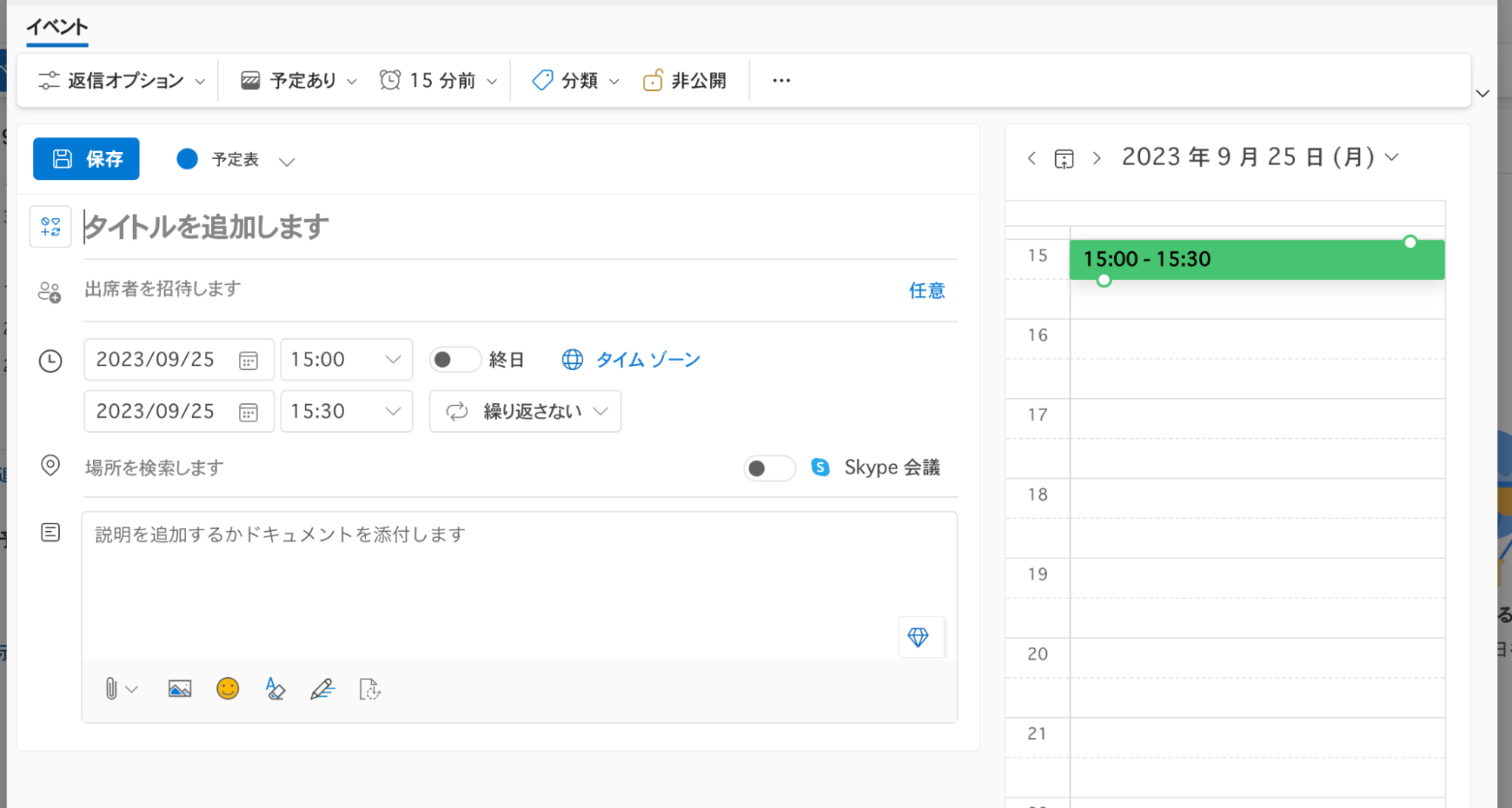The height and width of the screenshot is (808, 1512).
Task: Enable the Skype 会議 toggle
Action: 768,468
